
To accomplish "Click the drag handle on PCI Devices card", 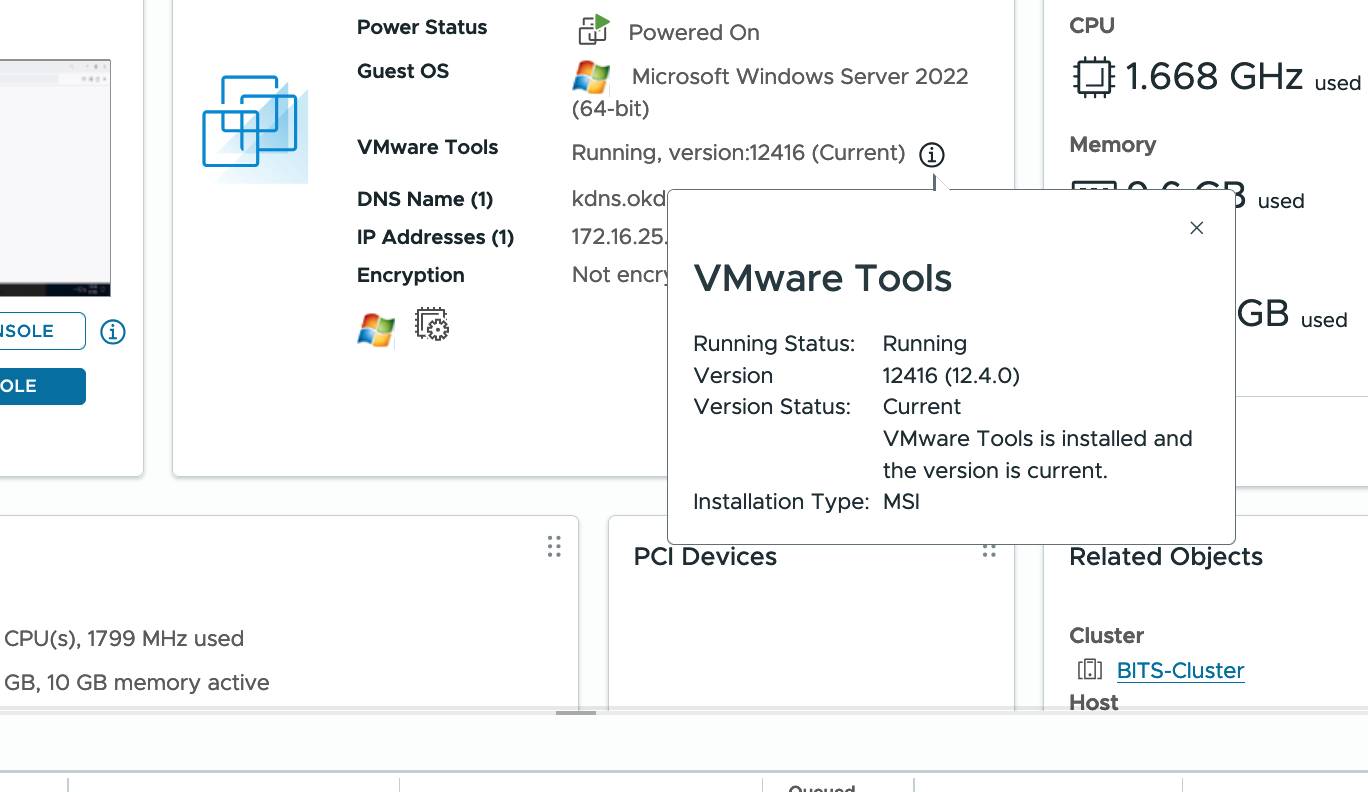I will (x=989, y=550).
